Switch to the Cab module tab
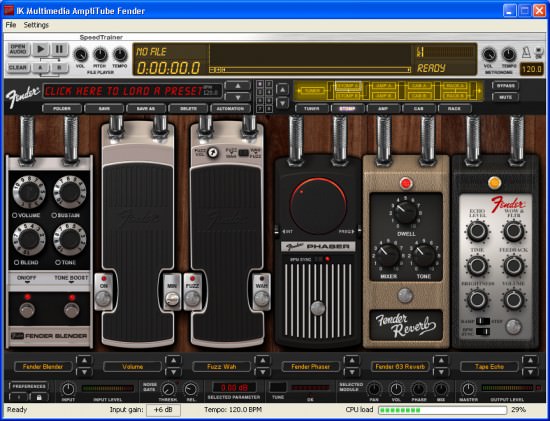Image resolution: width=550 pixels, height=421 pixels. tap(418, 108)
